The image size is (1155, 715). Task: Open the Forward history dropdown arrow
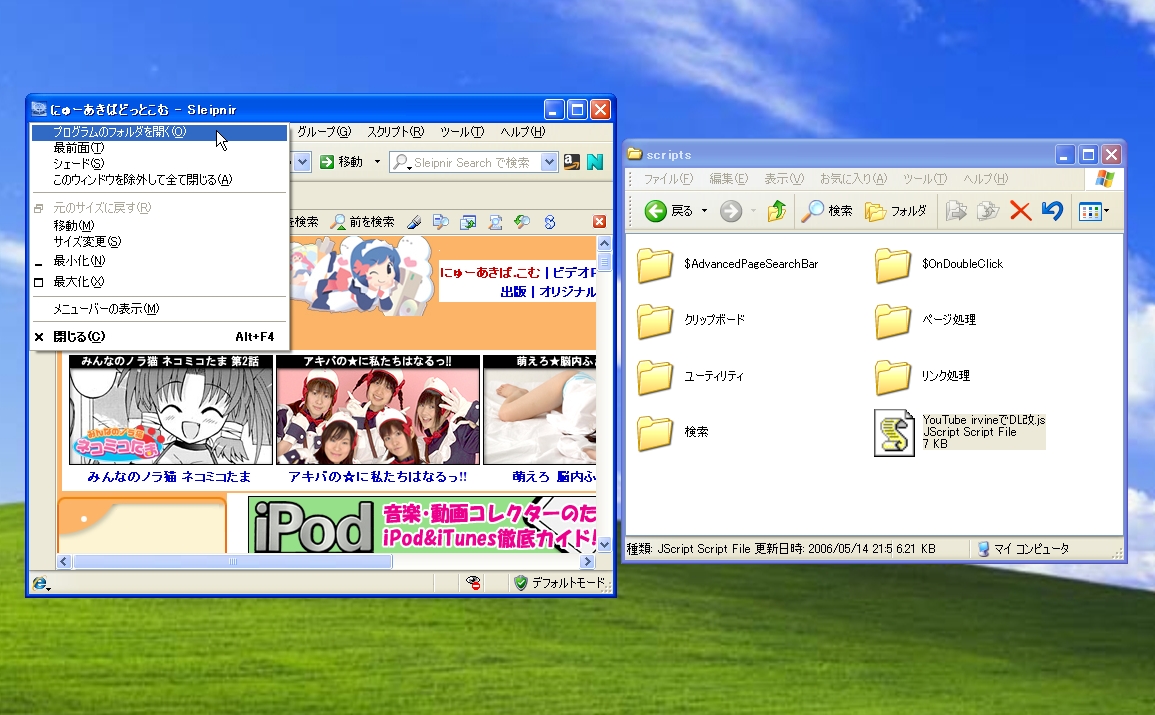(x=753, y=211)
